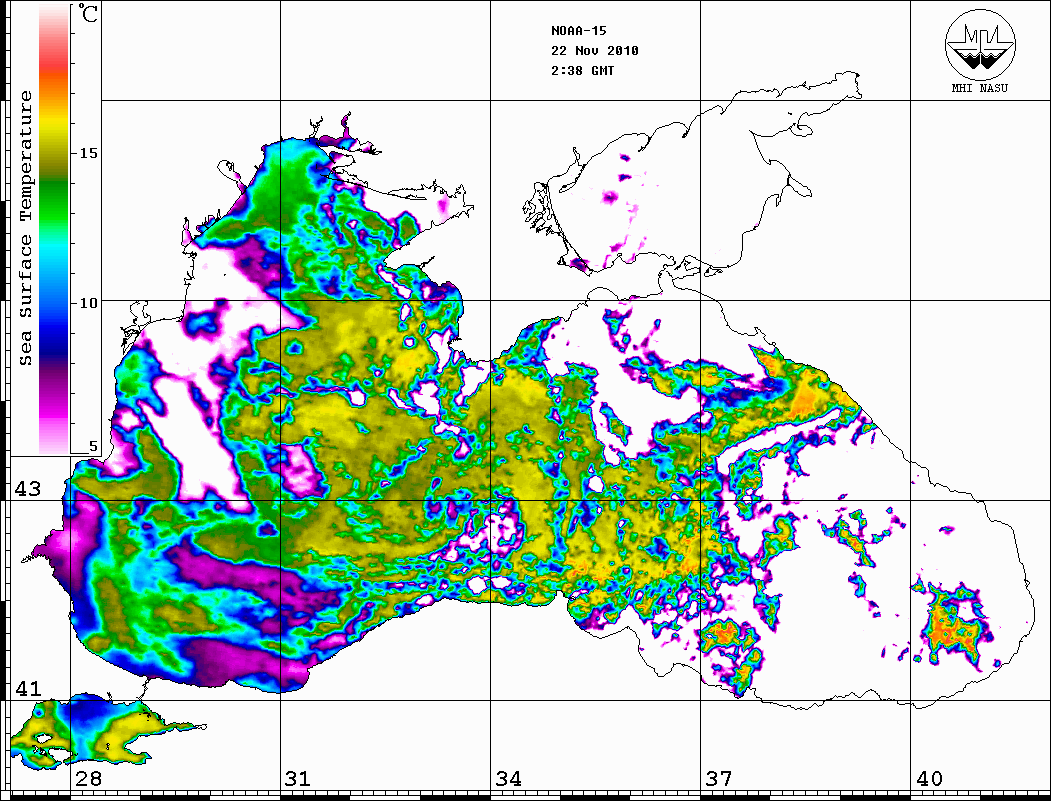Image resolution: width=1051 pixels, height=801 pixels.
Task: Click longitude label '28'
Action: 88,778
